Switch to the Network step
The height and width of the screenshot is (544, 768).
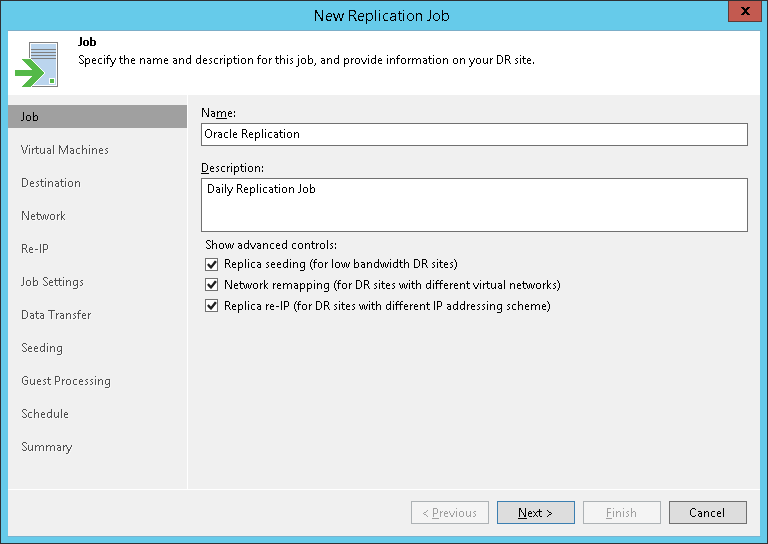(43, 216)
